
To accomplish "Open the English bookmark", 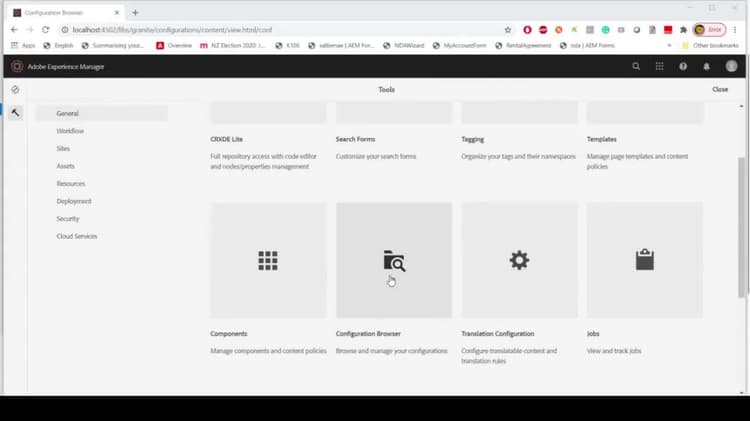I will 58,45.
